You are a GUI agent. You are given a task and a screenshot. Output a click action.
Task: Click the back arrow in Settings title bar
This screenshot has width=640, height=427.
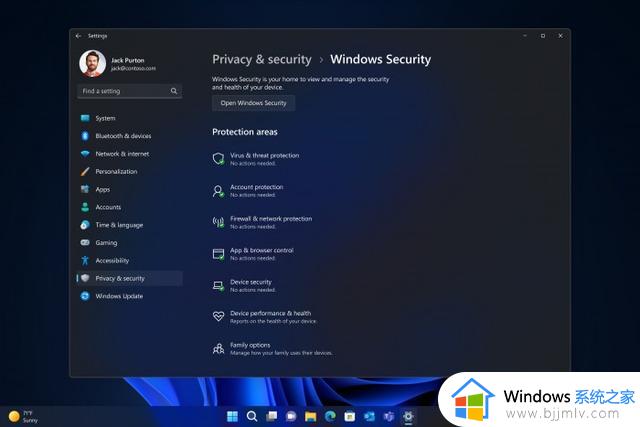pyautogui.click(x=78, y=36)
